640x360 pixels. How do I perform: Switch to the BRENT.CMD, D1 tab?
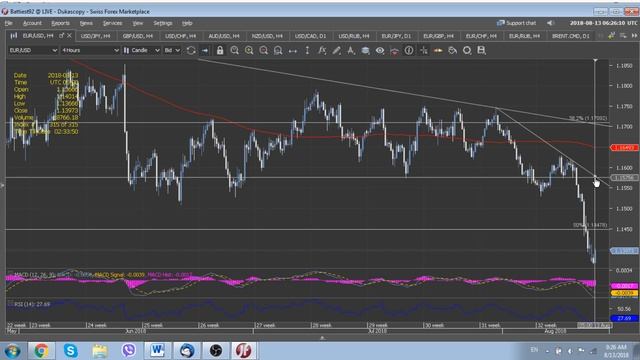coord(571,36)
